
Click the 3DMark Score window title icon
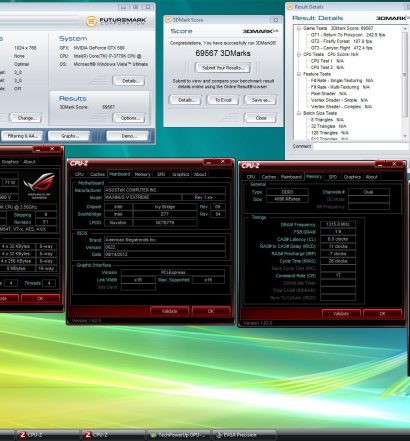pos(168,20)
